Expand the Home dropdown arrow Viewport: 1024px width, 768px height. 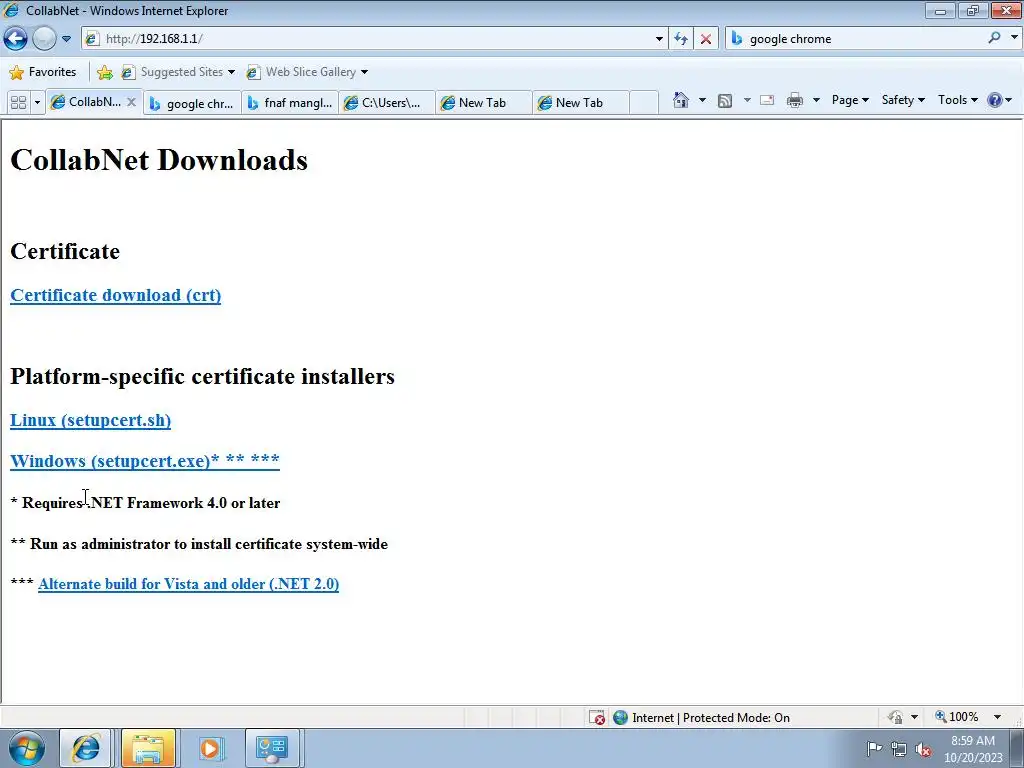pyautogui.click(x=702, y=100)
